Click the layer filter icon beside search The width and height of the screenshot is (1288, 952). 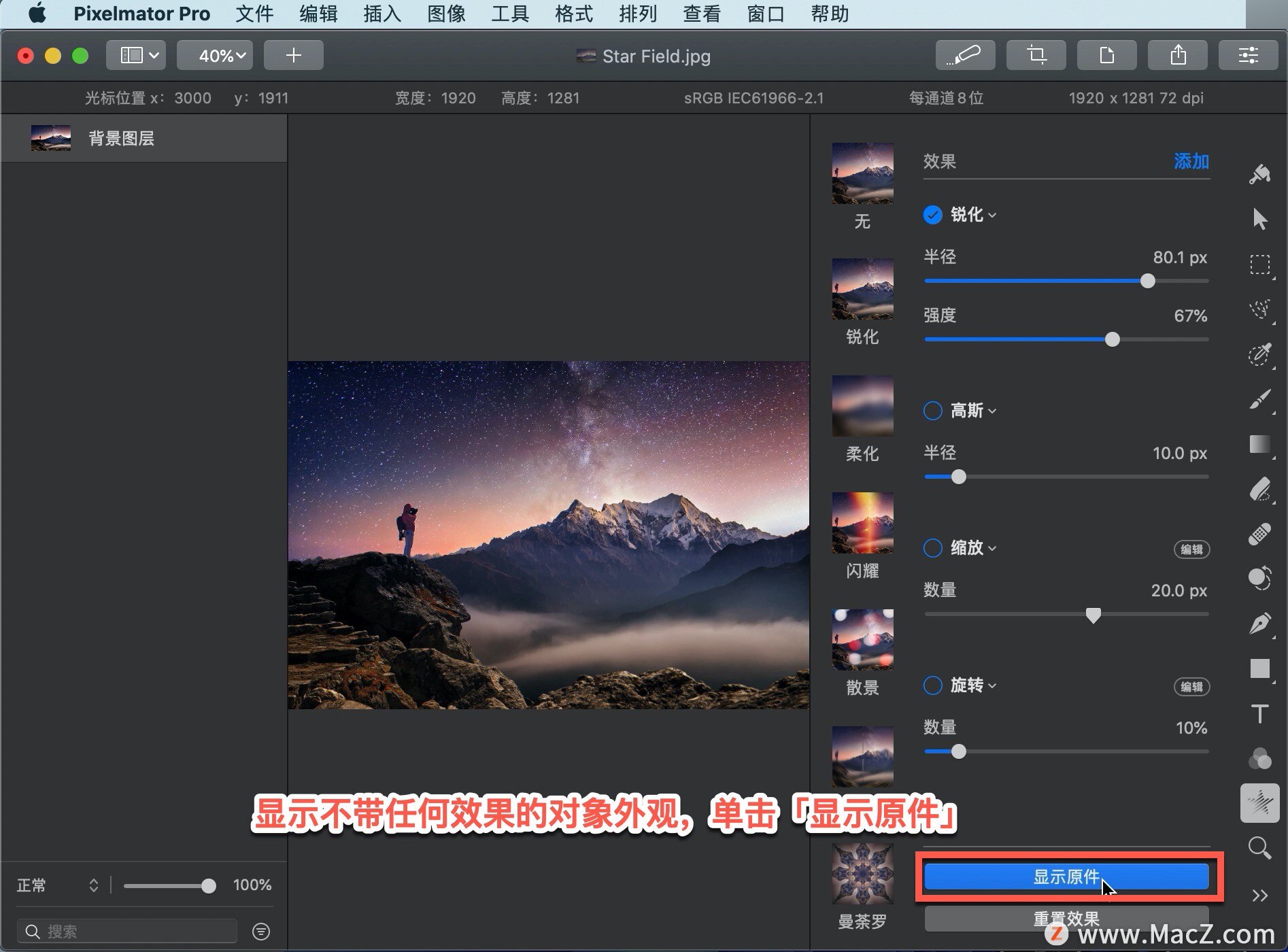261,931
